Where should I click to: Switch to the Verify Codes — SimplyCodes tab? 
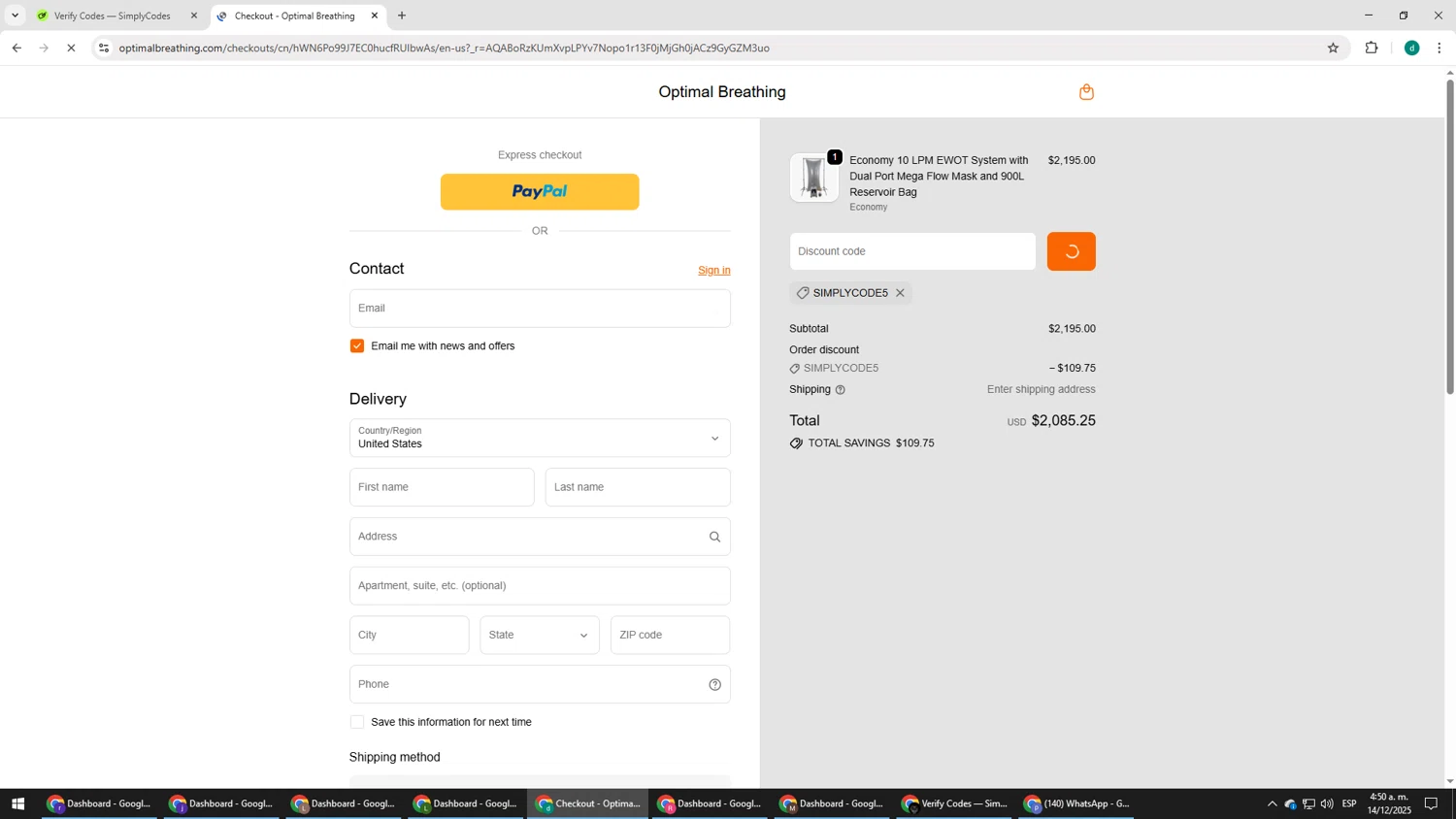pyautogui.click(x=116, y=16)
